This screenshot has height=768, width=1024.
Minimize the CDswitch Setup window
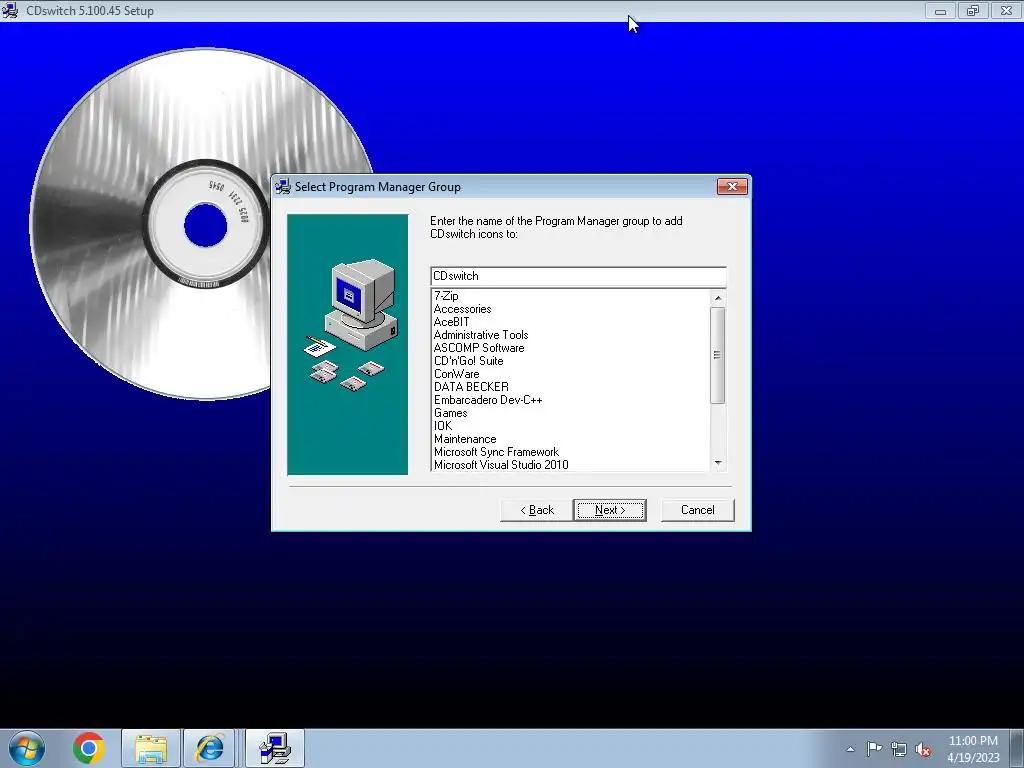940,10
